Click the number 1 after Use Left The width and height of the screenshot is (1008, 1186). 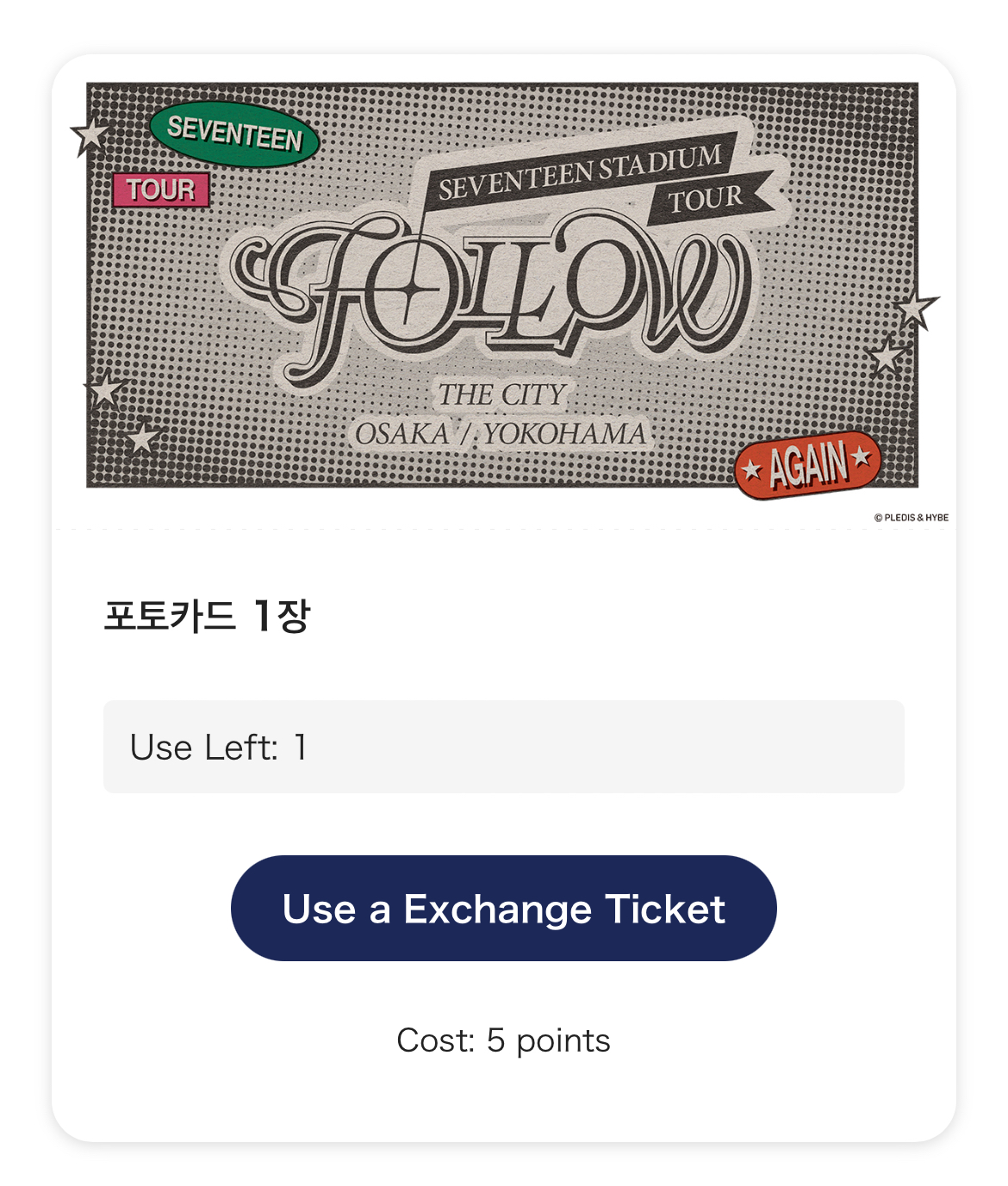tap(300, 748)
